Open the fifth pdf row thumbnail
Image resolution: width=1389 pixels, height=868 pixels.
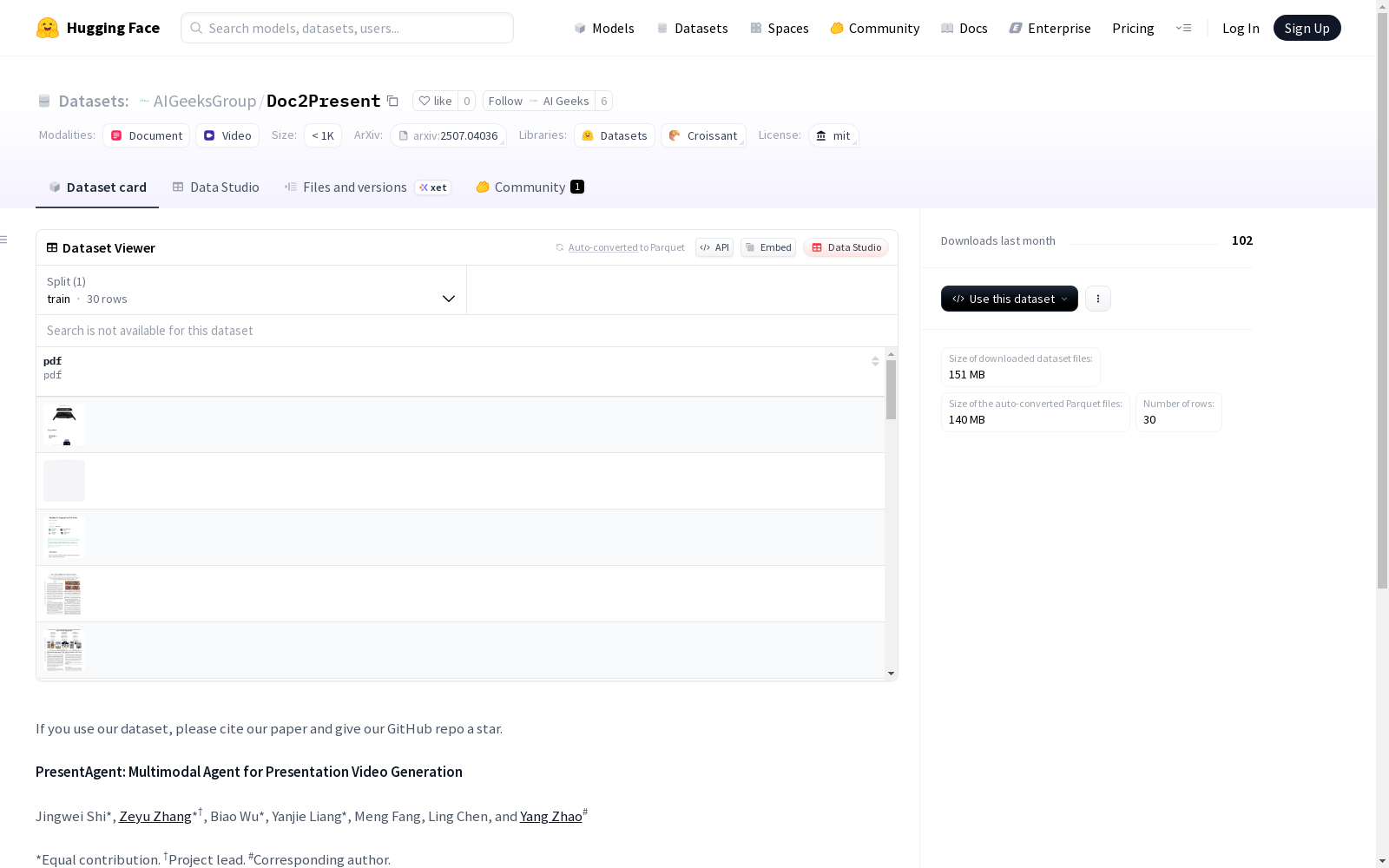[x=64, y=650]
